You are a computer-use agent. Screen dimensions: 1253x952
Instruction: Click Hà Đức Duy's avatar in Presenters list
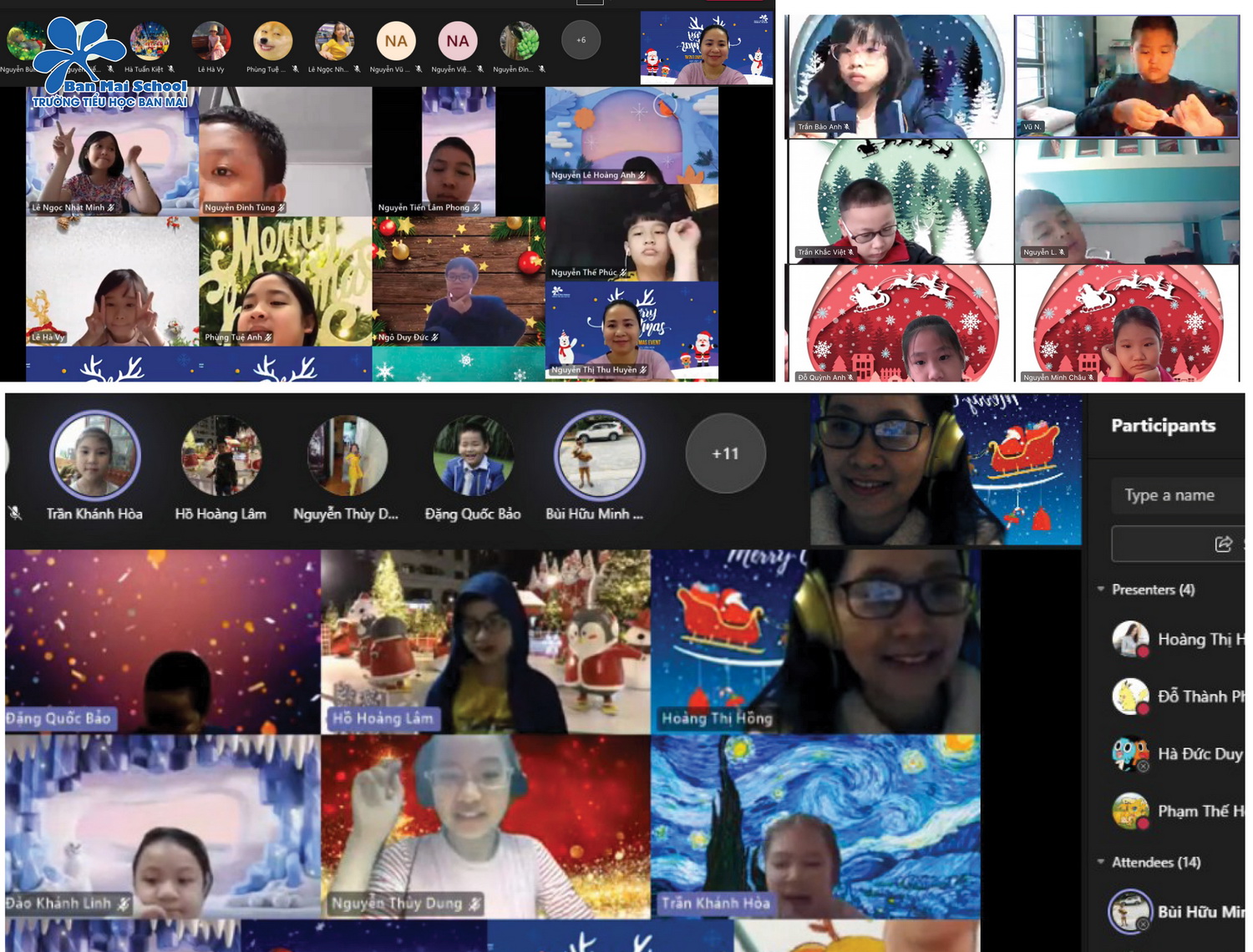click(1130, 753)
